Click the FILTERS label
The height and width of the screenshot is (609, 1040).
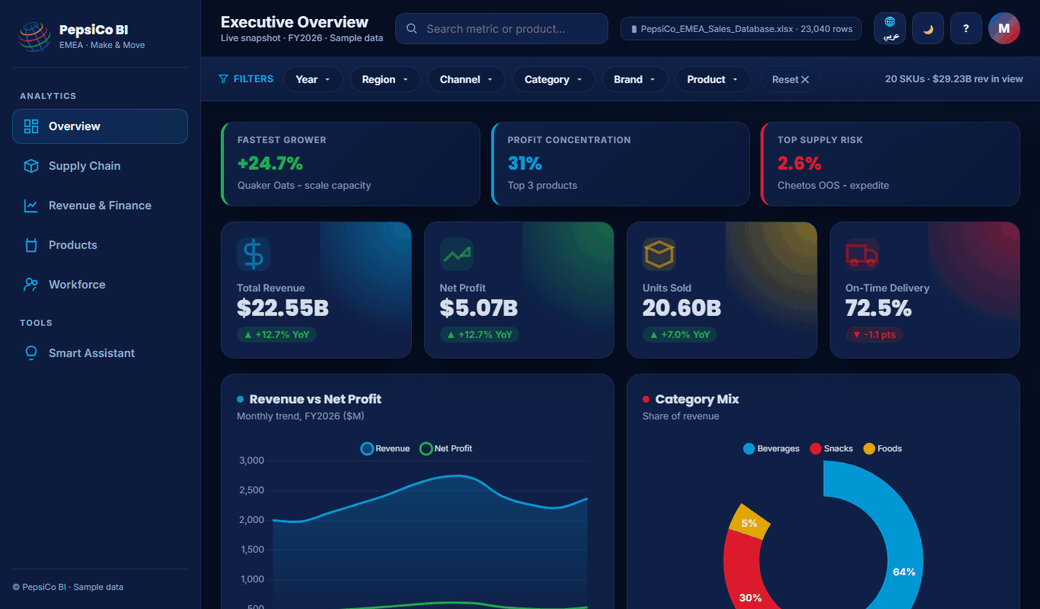pos(253,79)
